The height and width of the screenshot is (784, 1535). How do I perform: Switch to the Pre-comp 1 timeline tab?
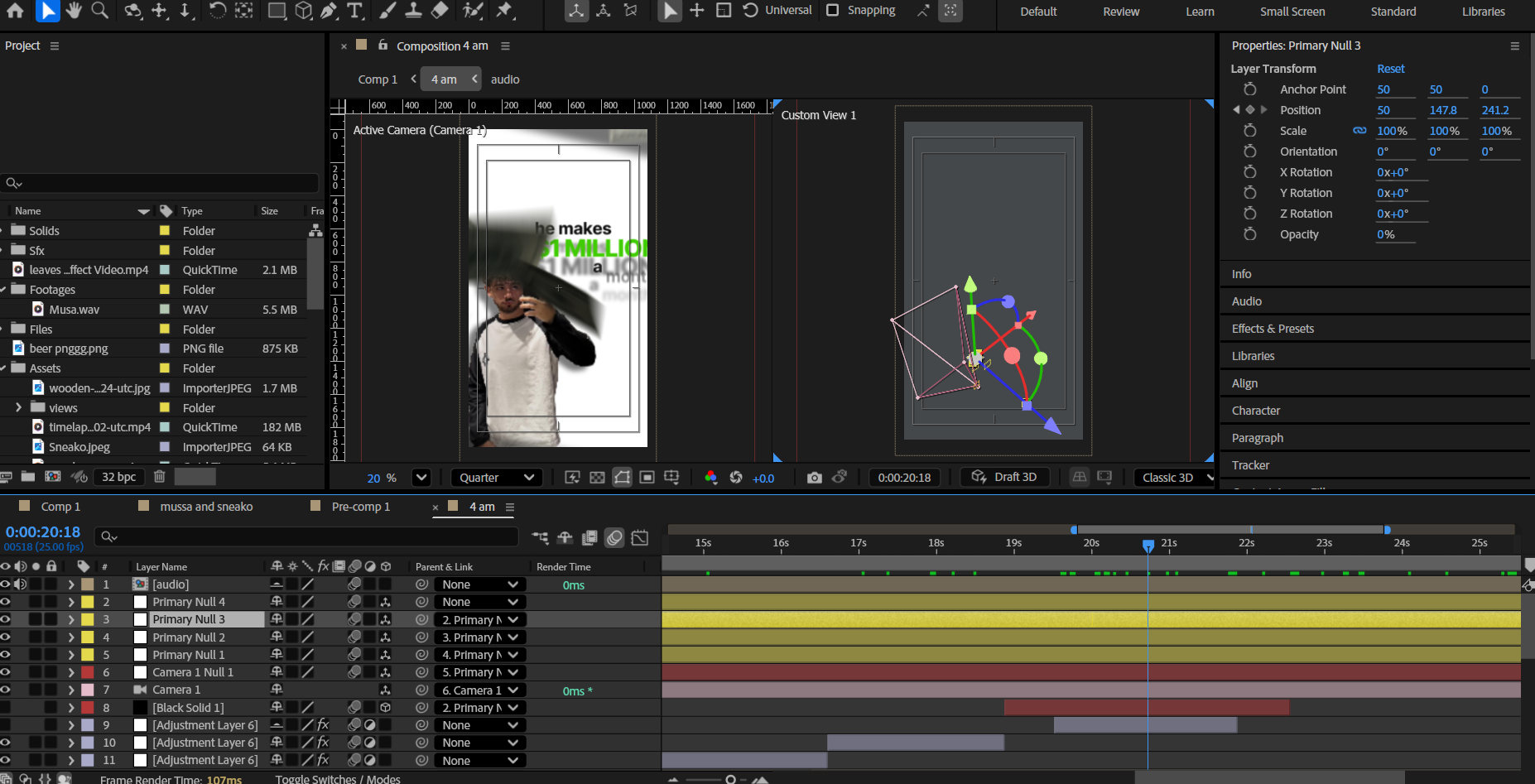(x=360, y=507)
